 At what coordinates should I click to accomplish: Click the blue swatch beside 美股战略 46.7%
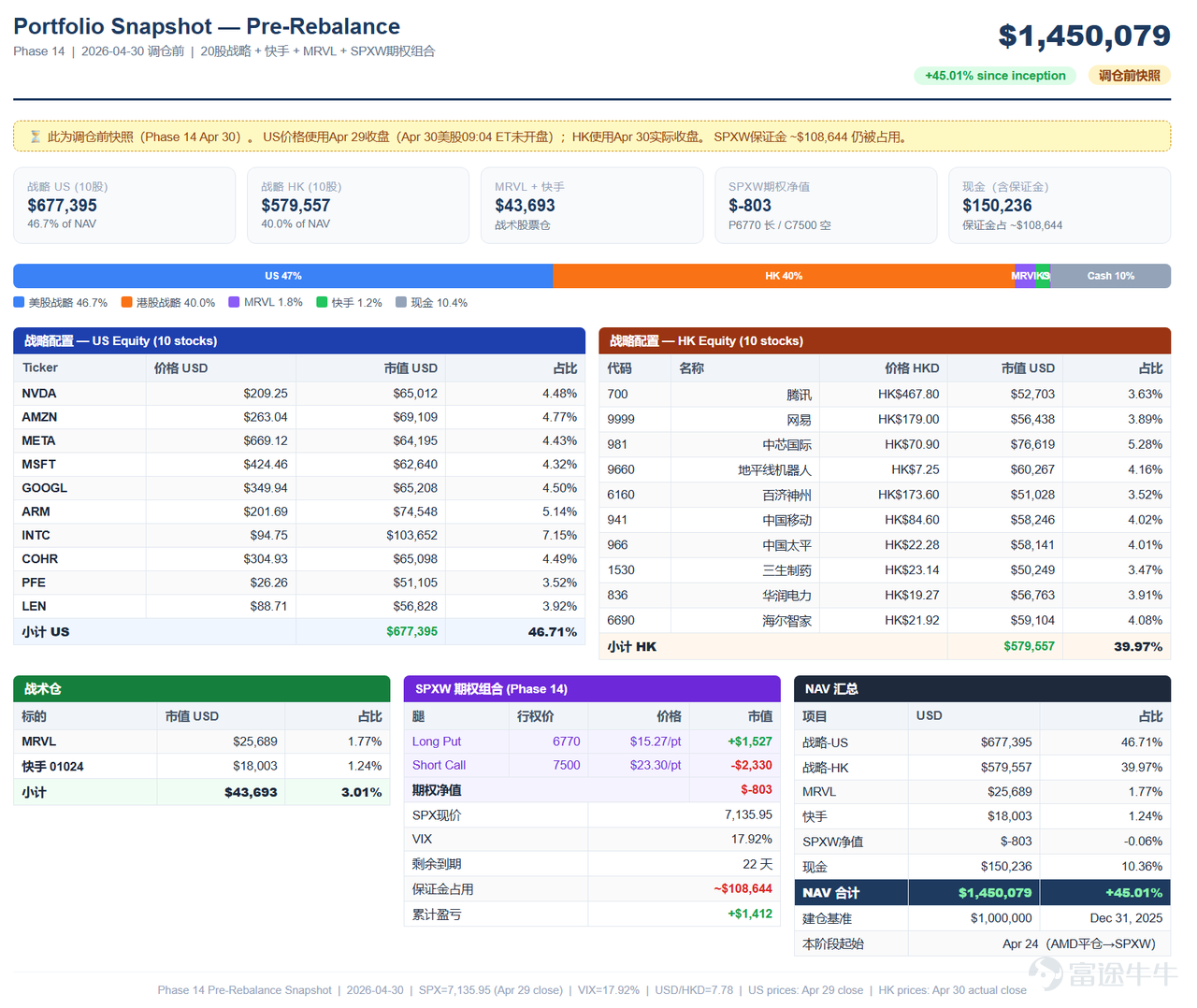pyautogui.click(x=19, y=302)
